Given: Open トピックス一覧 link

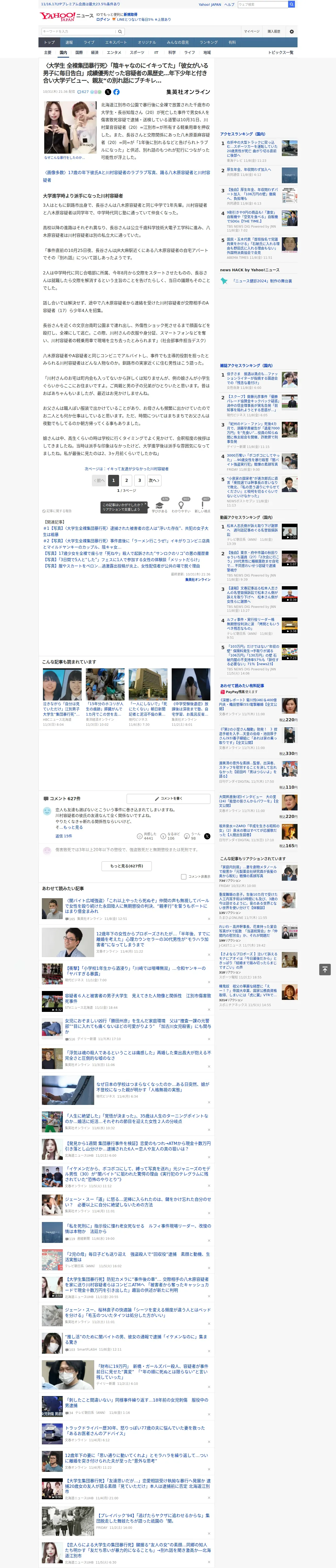Looking at the screenshot, I should click(x=281, y=52).
